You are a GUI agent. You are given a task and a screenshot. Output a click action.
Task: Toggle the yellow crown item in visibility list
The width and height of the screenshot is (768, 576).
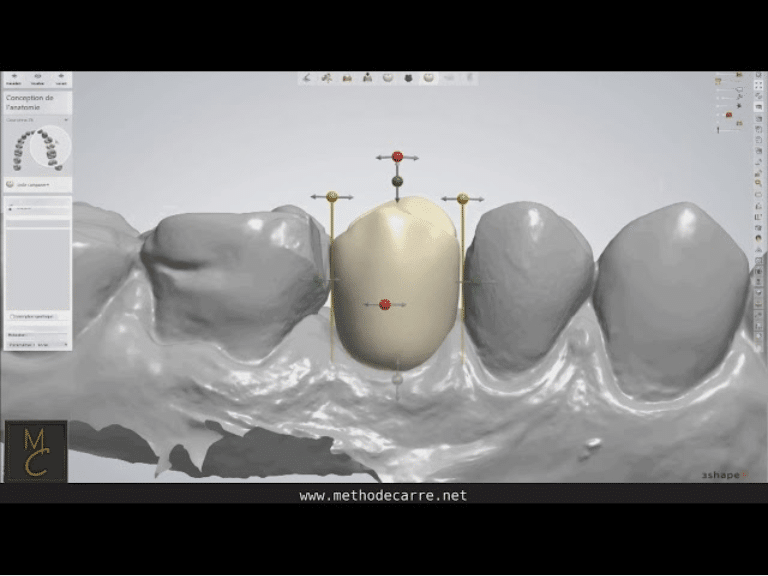click(718, 80)
